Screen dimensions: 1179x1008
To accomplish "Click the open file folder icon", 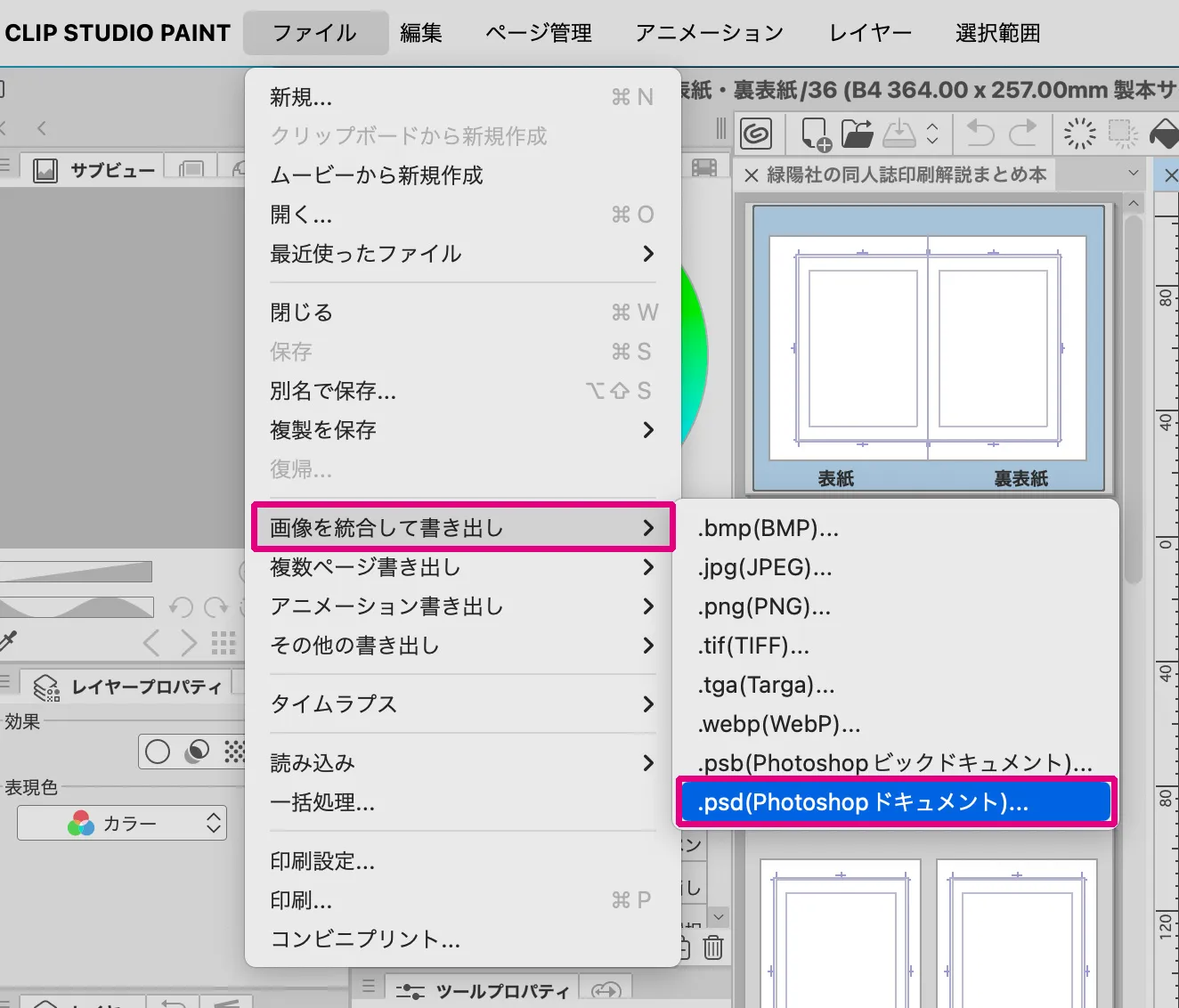I will click(857, 134).
